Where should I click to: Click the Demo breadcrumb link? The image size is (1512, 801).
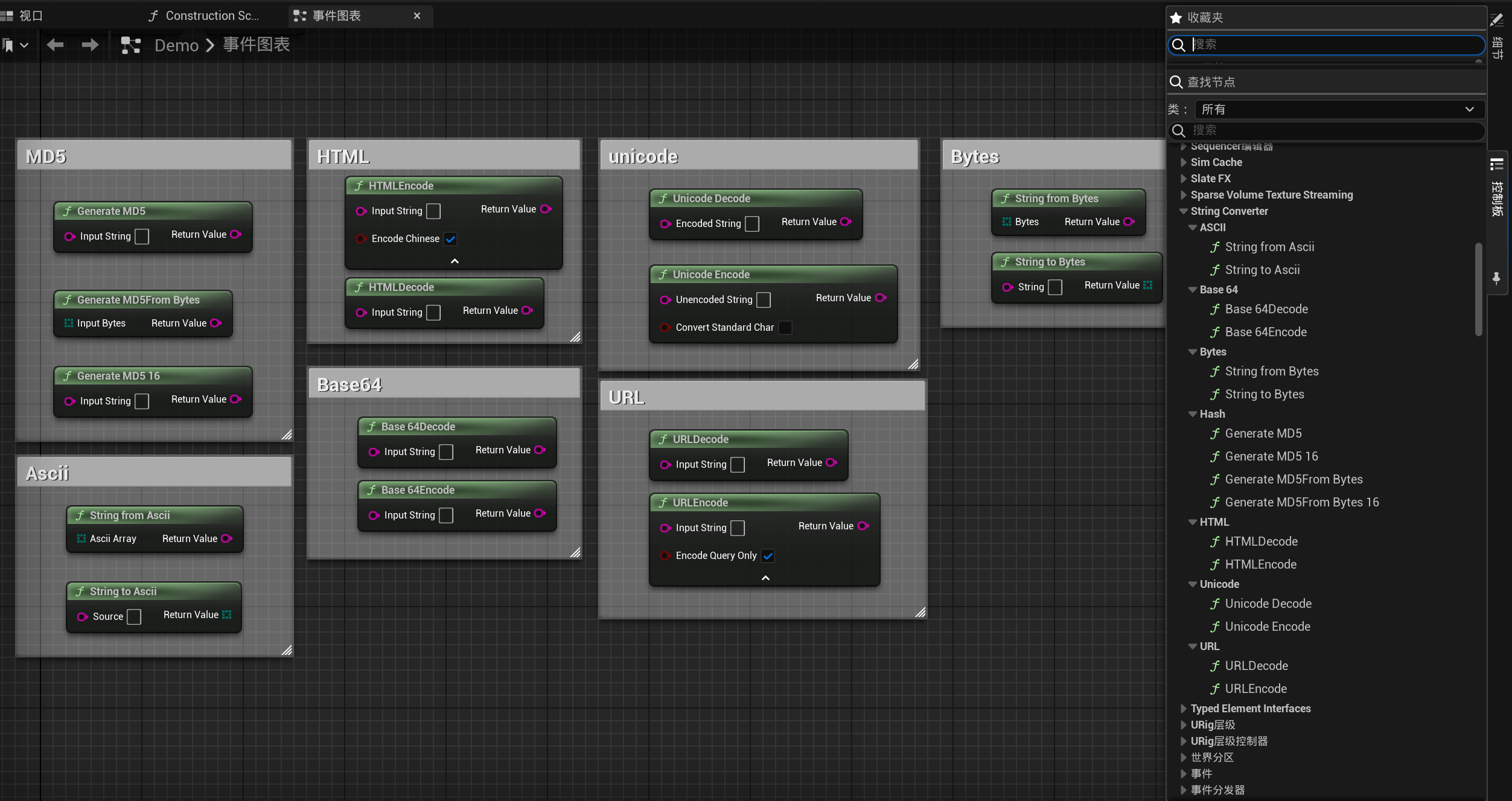pyautogui.click(x=176, y=45)
